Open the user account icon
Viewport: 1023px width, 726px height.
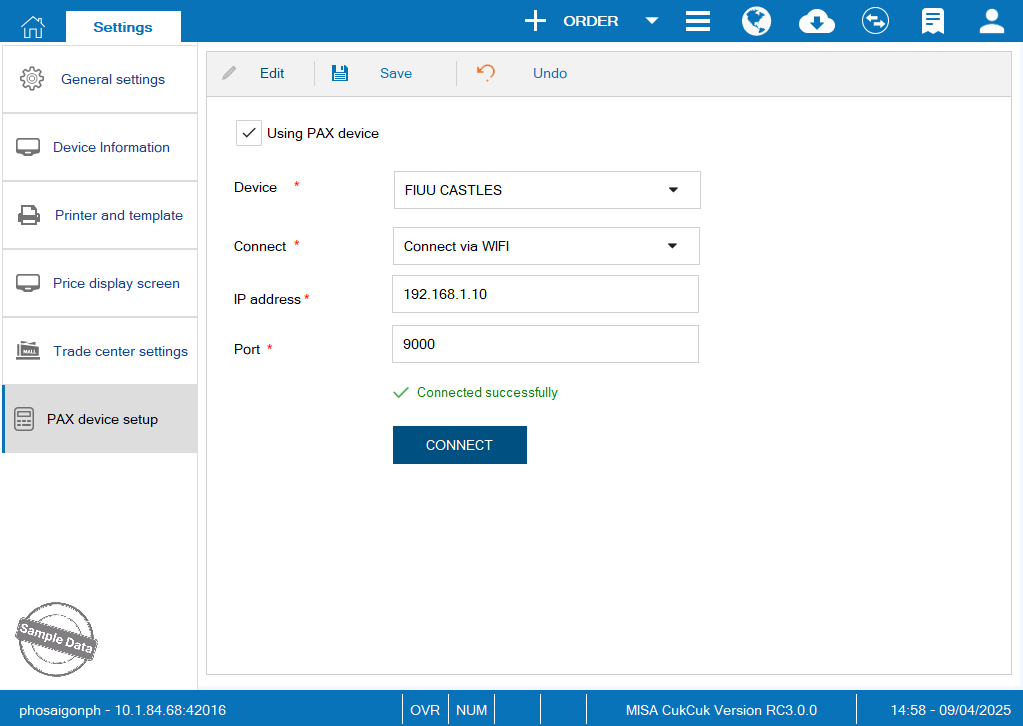click(x=991, y=21)
